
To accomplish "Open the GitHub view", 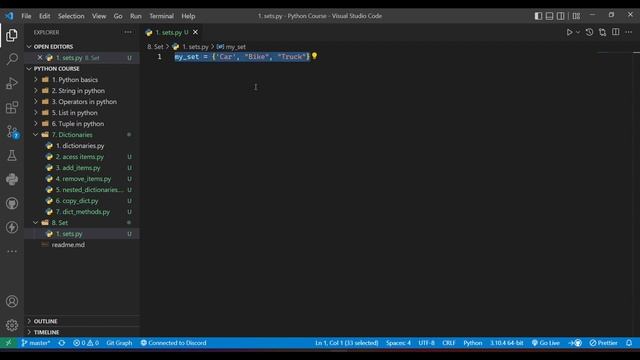I will pyautogui.click(x=12, y=203).
